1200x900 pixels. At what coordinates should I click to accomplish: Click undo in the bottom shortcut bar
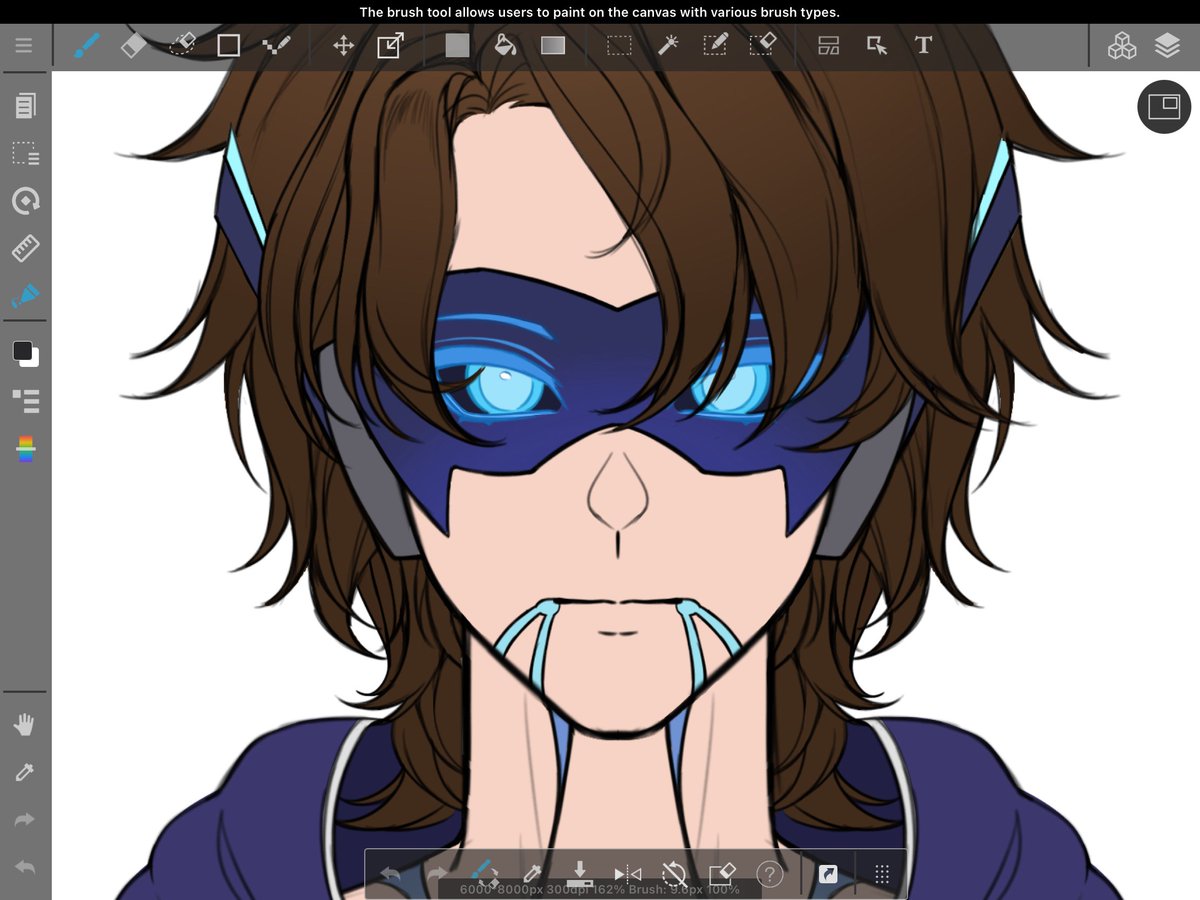point(390,874)
